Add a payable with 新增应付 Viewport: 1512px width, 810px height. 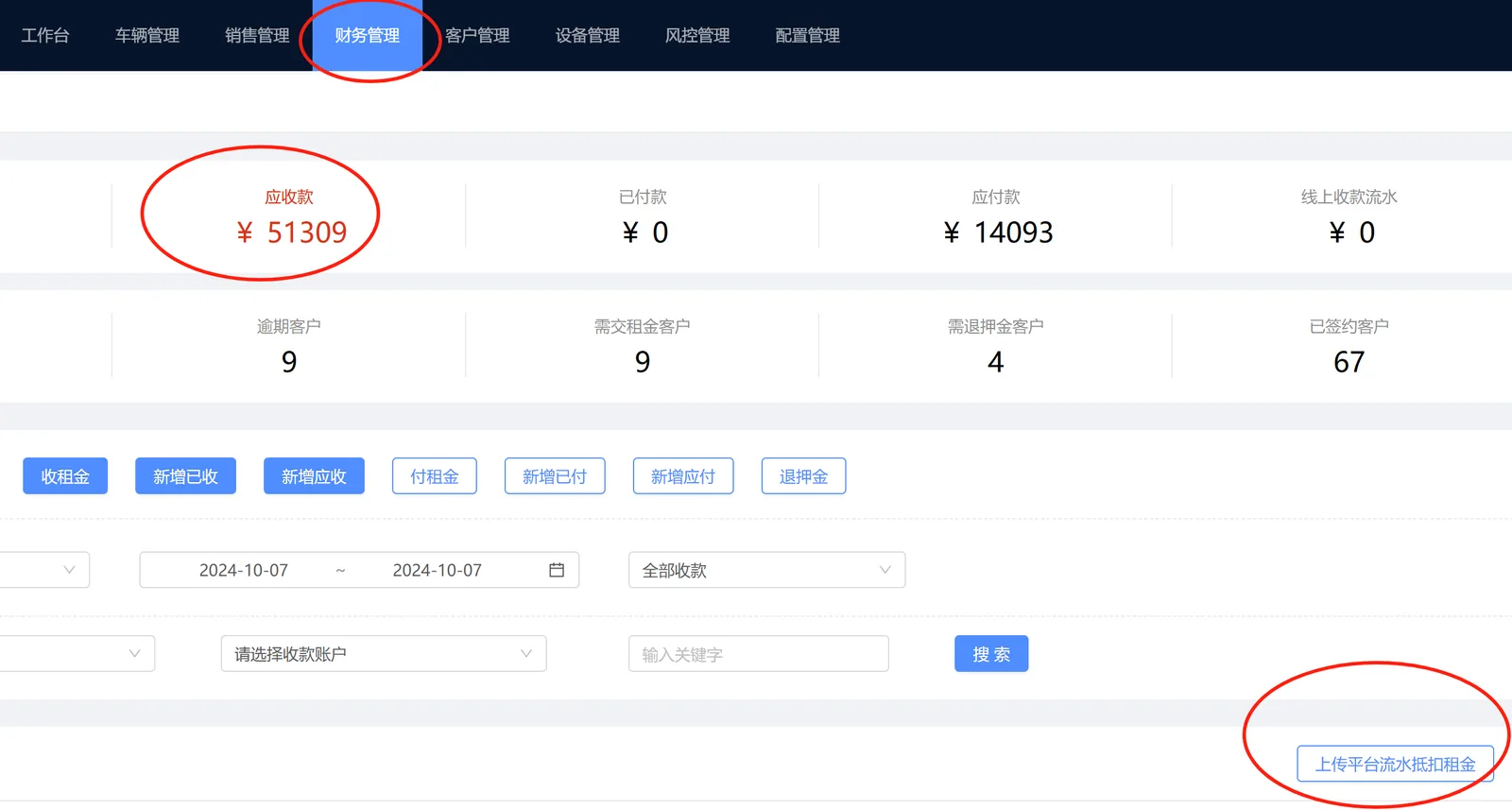coord(683,476)
